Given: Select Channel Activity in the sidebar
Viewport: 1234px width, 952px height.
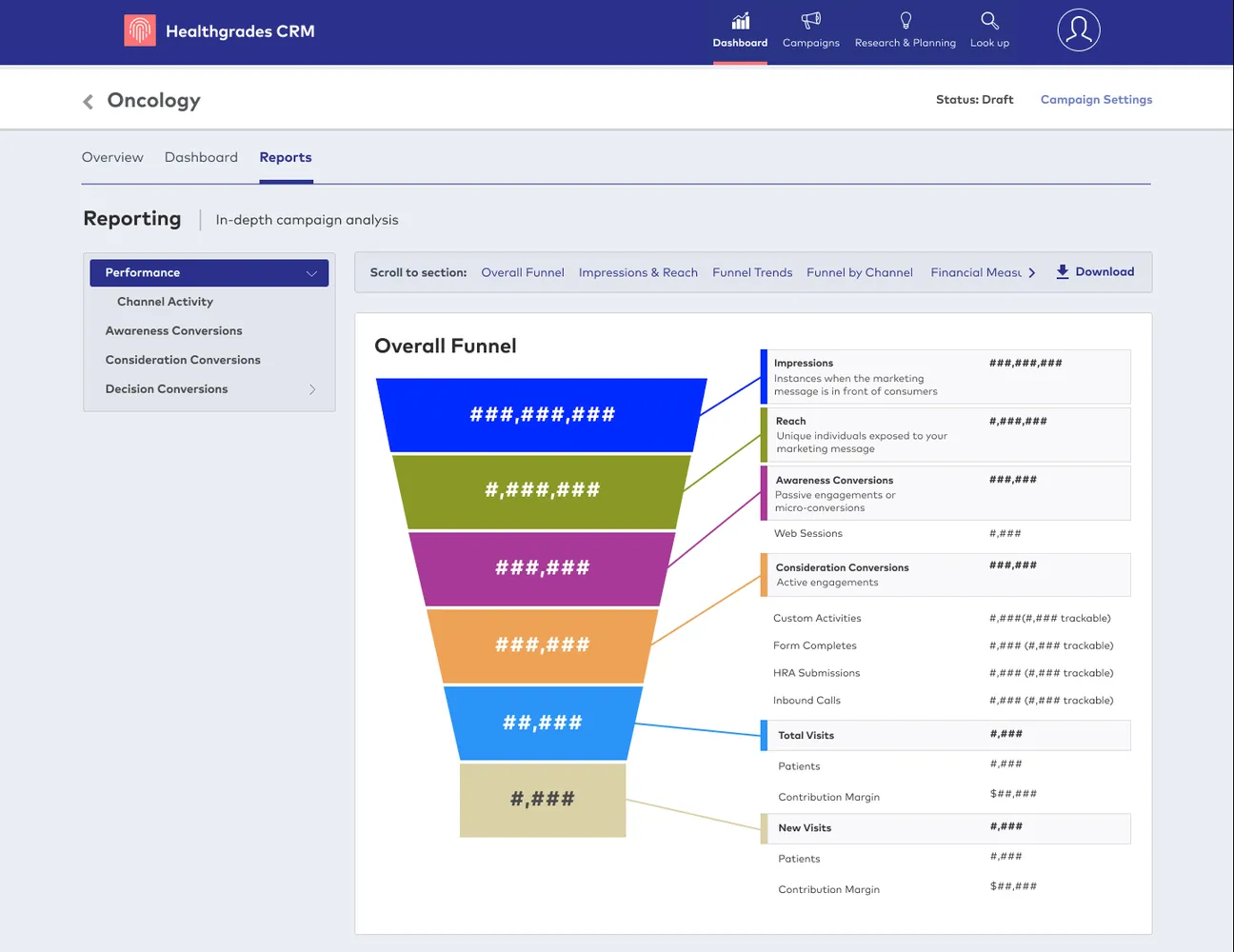Looking at the screenshot, I should [165, 302].
